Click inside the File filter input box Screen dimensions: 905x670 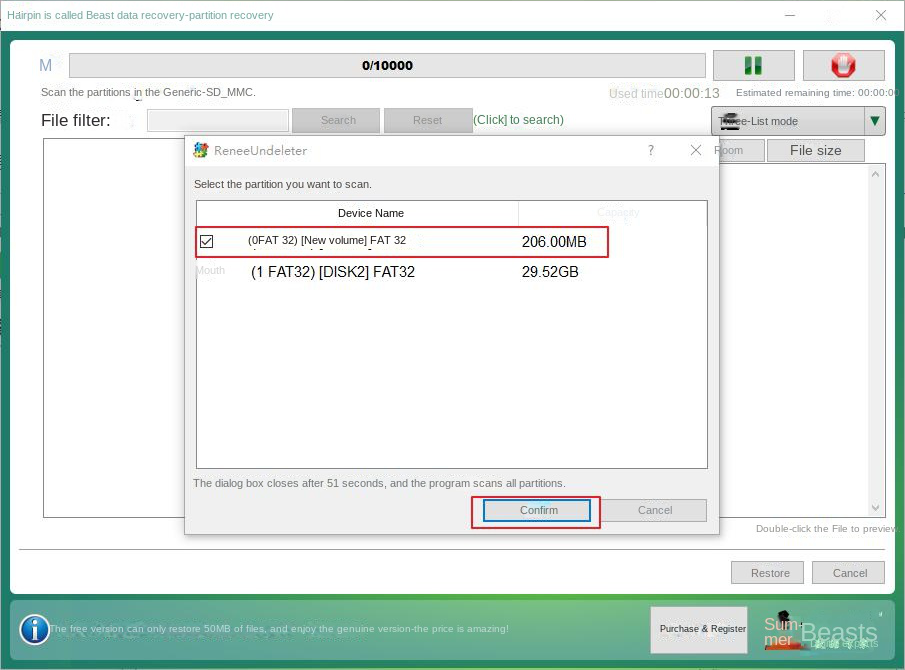(217, 120)
